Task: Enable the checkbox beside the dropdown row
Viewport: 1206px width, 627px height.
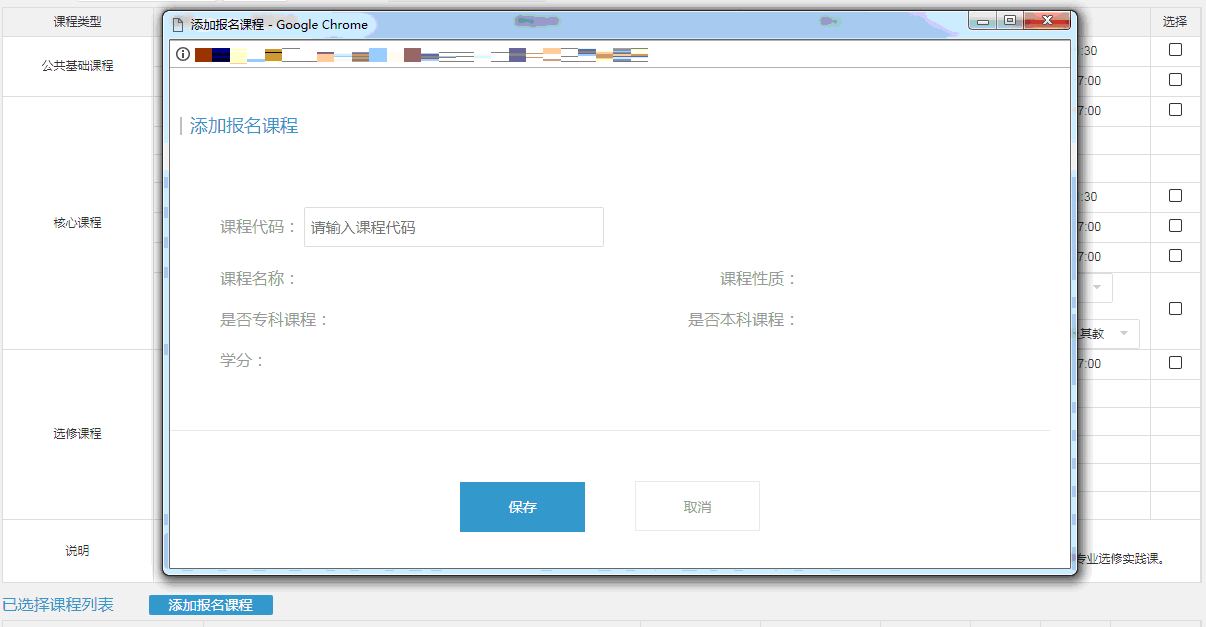Action: [x=1176, y=309]
